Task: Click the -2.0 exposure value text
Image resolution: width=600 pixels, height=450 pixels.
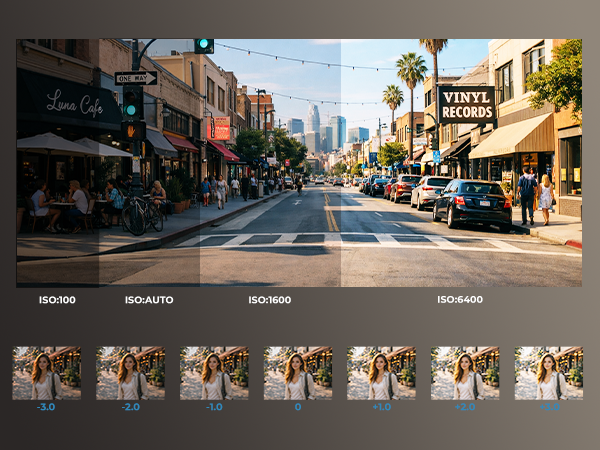Action: [x=130, y=407]
